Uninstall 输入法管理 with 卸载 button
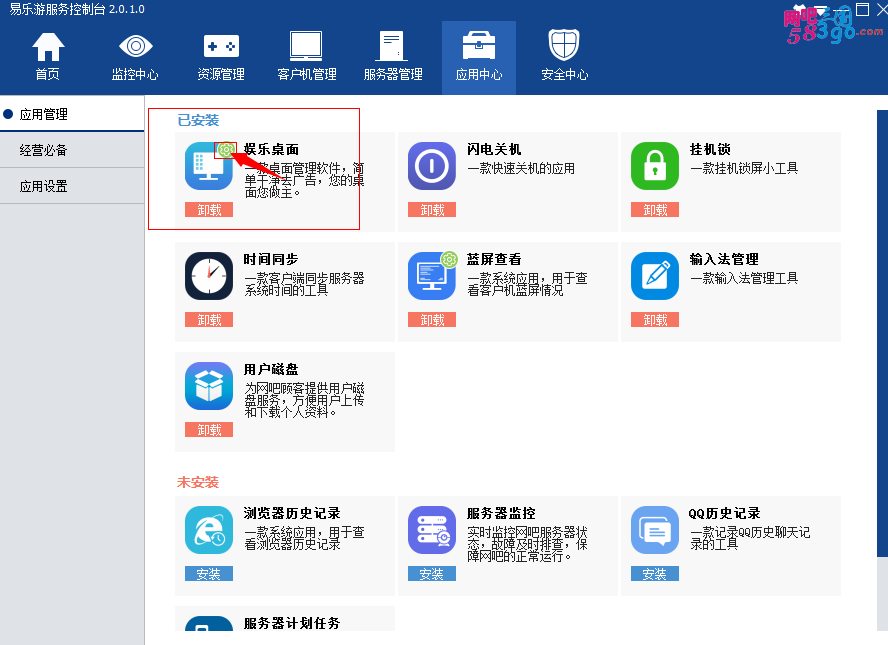 655,320
